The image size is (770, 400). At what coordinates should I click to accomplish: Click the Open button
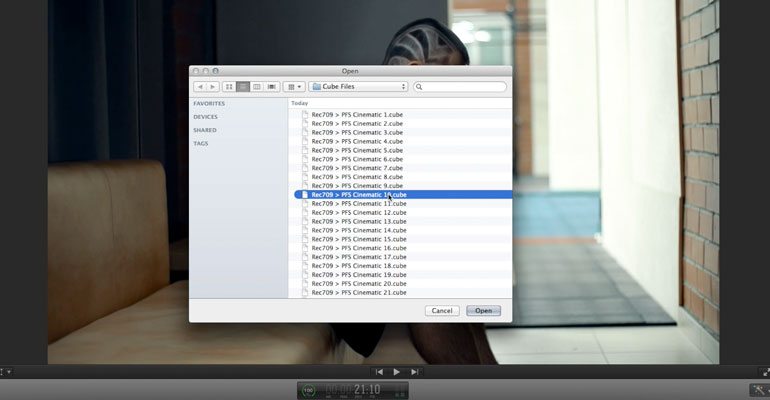[x=483, y=311]
